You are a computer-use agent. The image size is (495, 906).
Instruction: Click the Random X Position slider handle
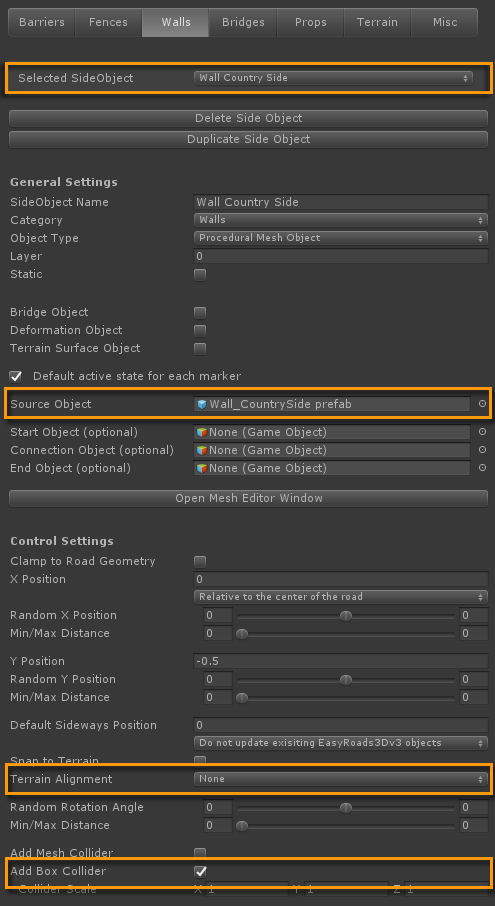pos(345,615)
